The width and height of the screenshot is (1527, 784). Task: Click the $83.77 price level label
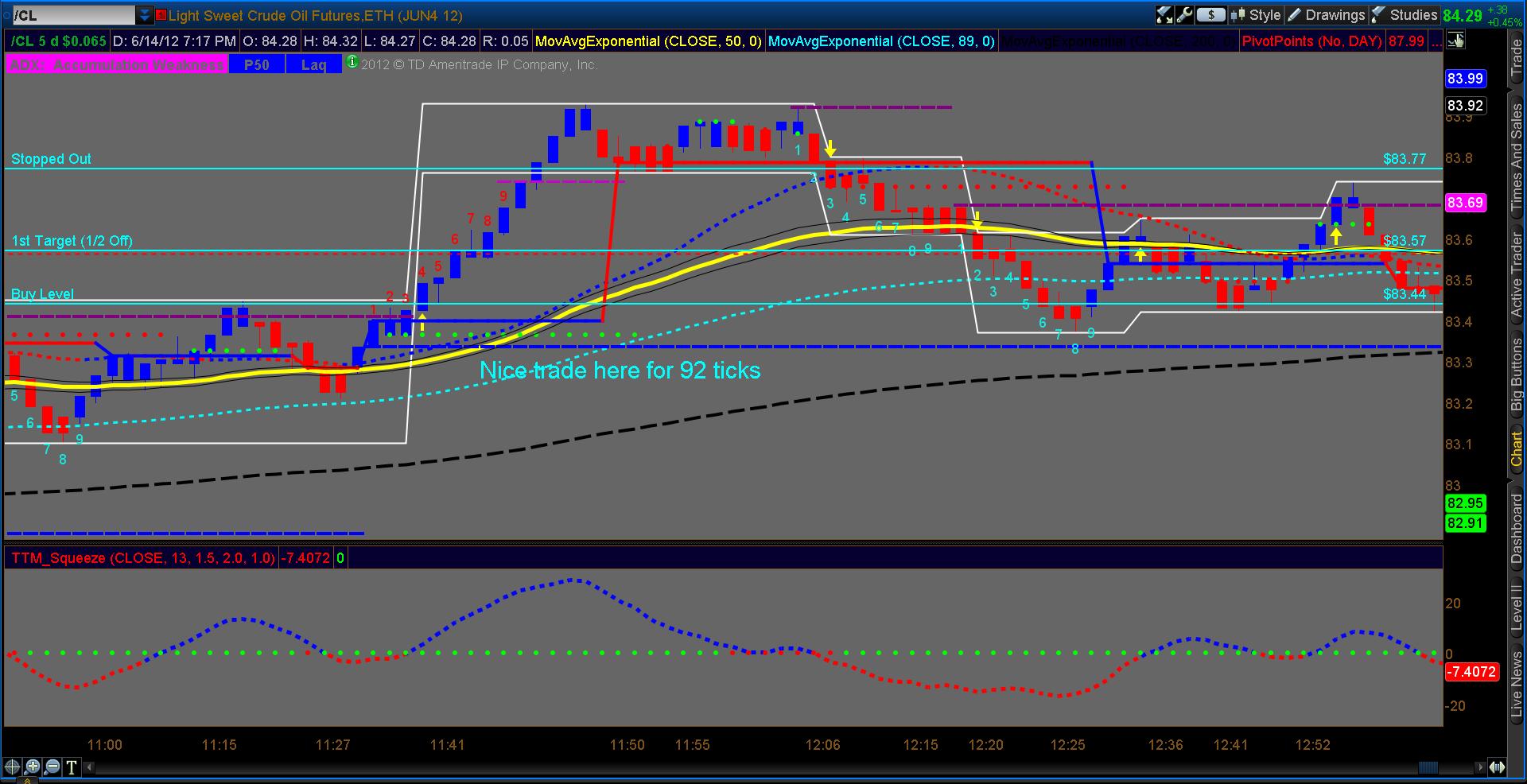(1405, 159)
